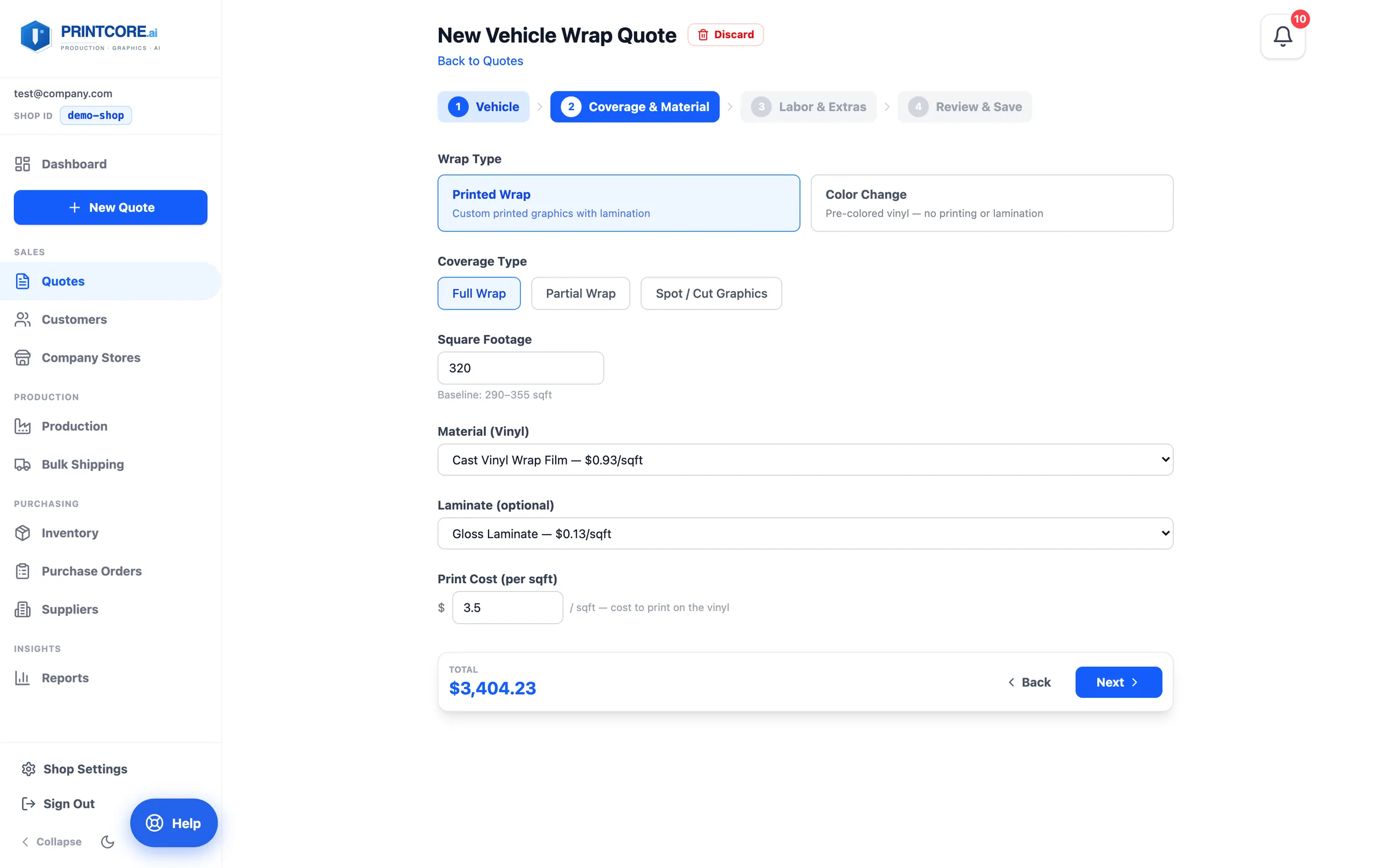Follow the Back to Quotes link

click(480, 61)
